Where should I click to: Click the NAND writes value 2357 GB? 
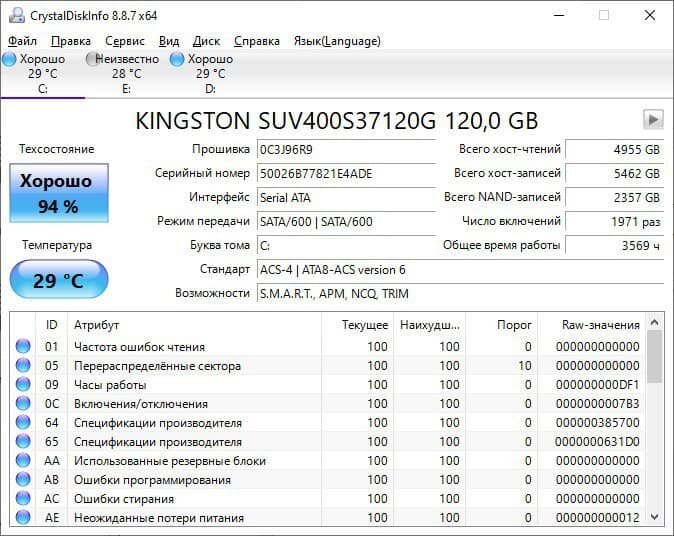point(615,198)
